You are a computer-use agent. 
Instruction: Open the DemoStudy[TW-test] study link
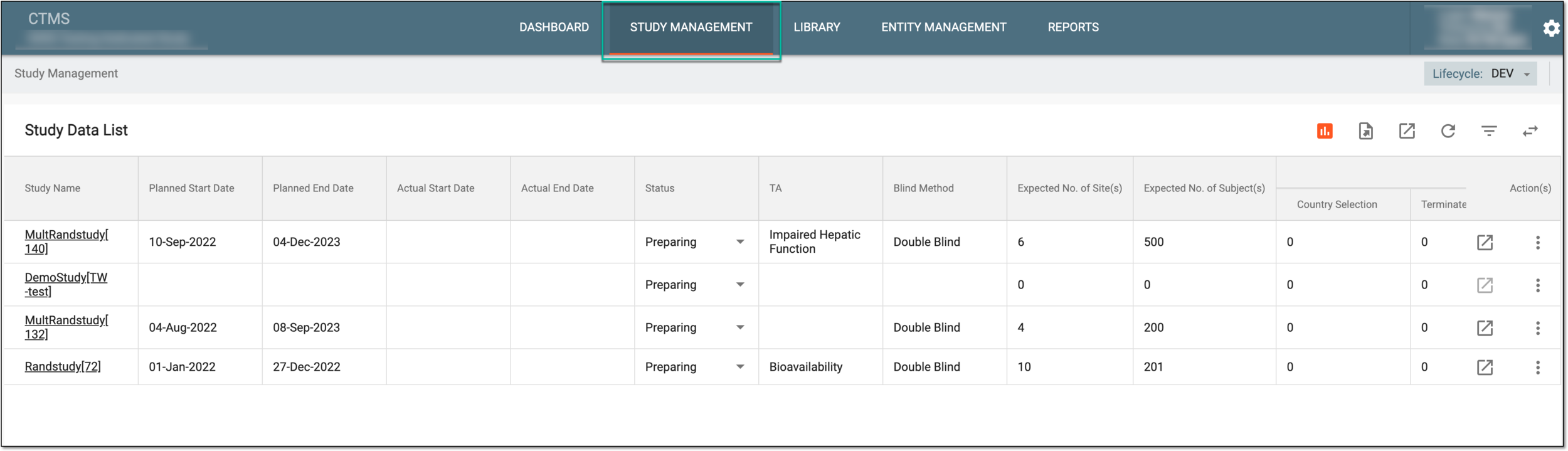coord(66,284)
